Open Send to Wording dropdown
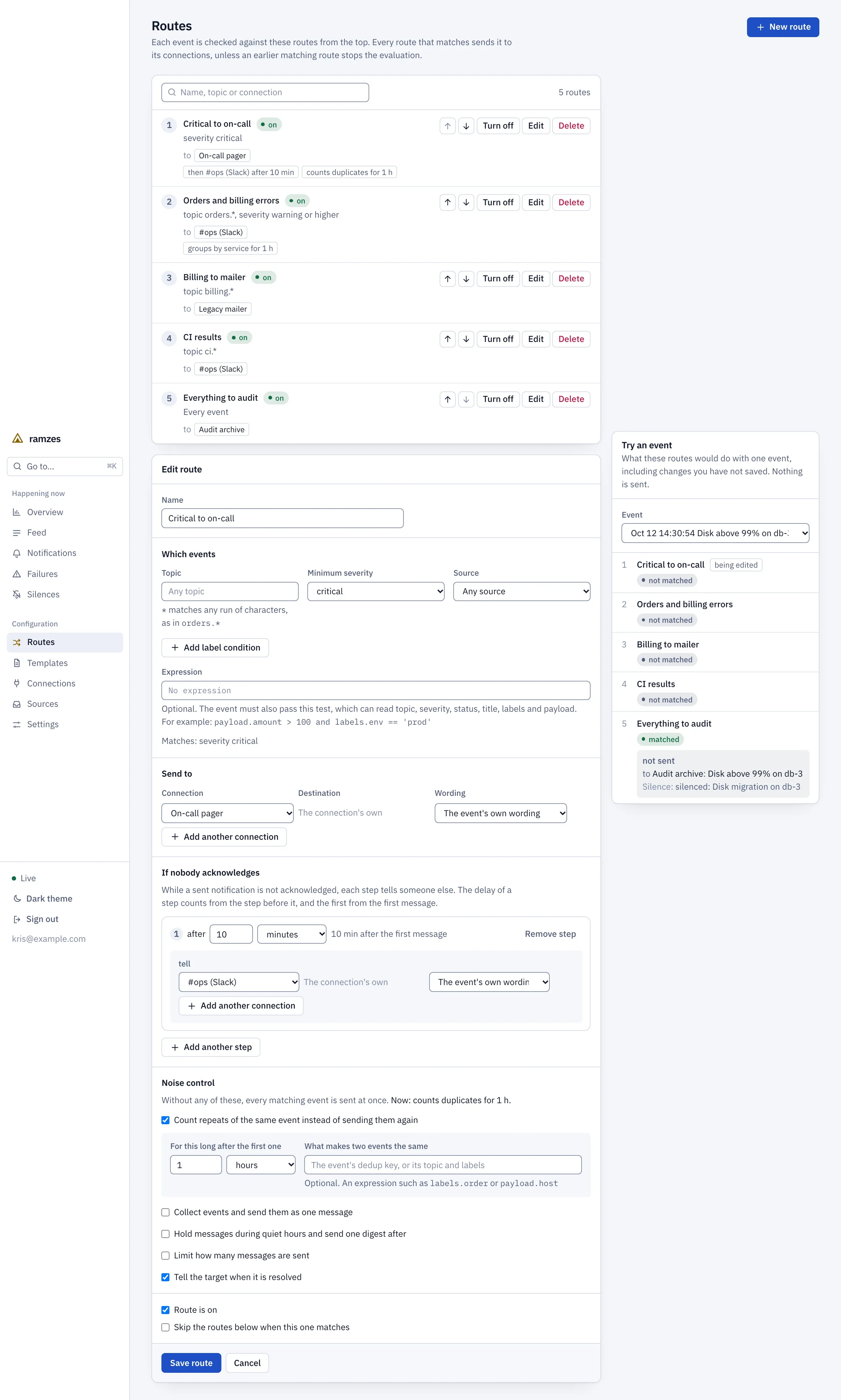Viewport: 841px width, 1400px height. point(500,813)
